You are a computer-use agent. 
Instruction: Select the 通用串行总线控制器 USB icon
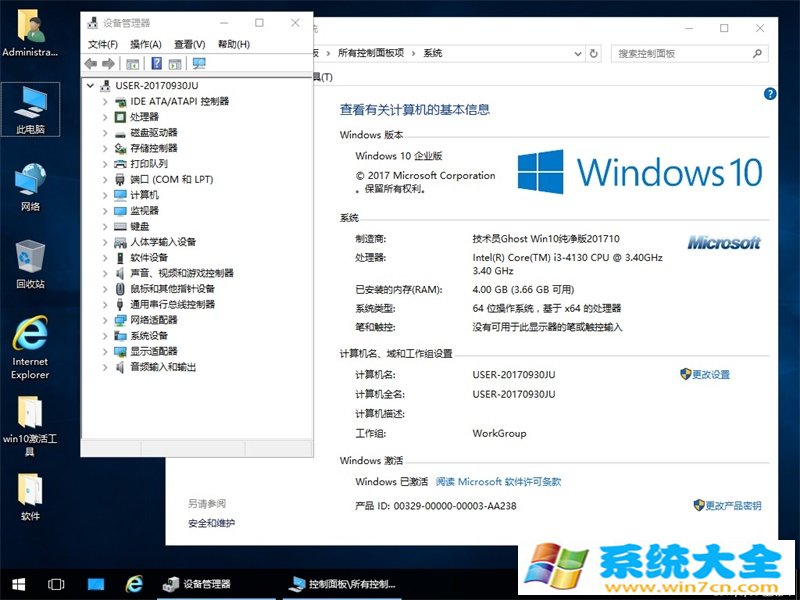pos(120,305)
